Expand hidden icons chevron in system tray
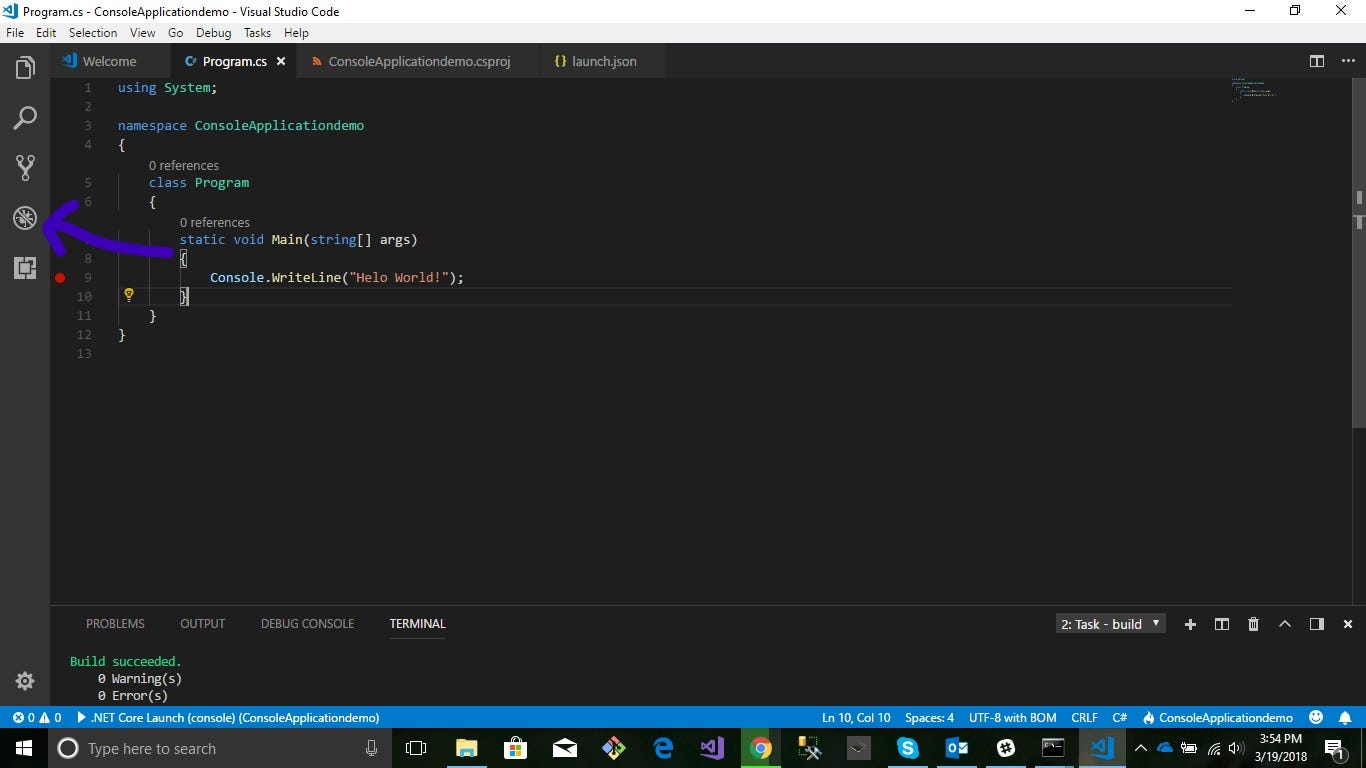Image resolution: width=1366 pixels, height=768 pixels. click(x=1140, y=748)
